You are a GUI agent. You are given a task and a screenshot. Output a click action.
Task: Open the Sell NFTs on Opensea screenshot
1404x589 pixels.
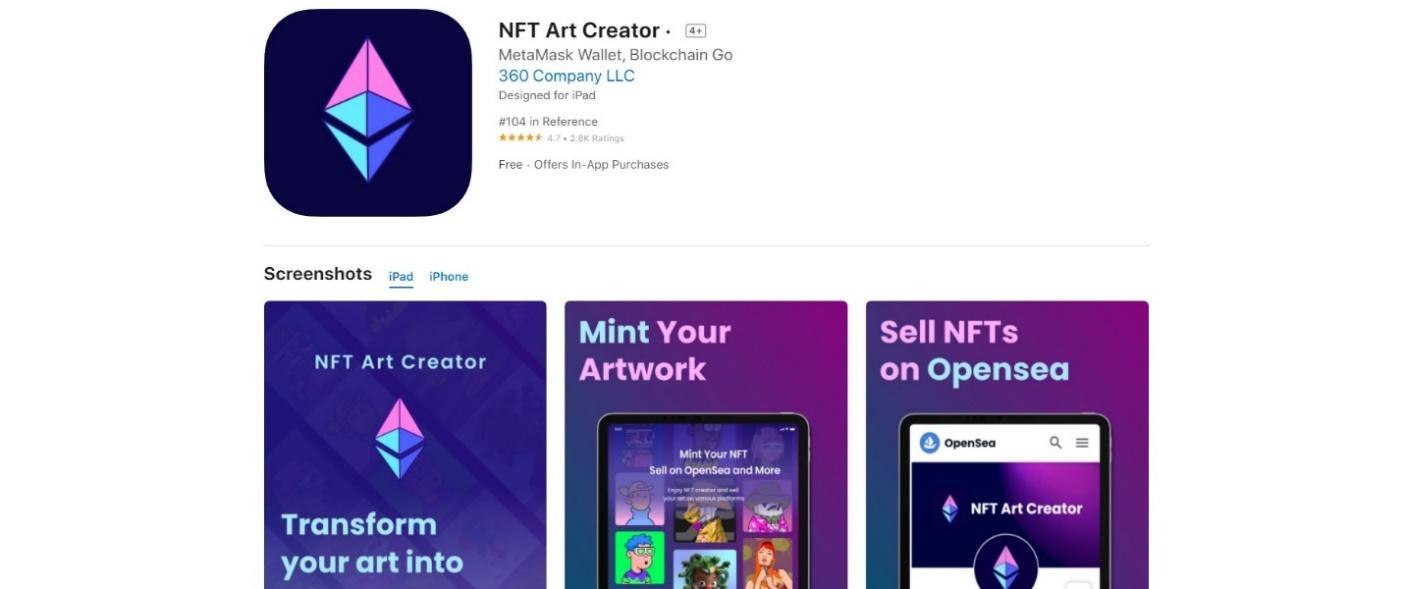point(1007,445)
